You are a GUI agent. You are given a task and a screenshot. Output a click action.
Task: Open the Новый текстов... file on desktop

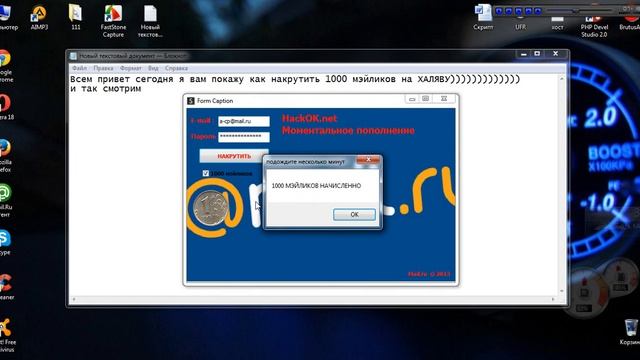pos(150,21)
